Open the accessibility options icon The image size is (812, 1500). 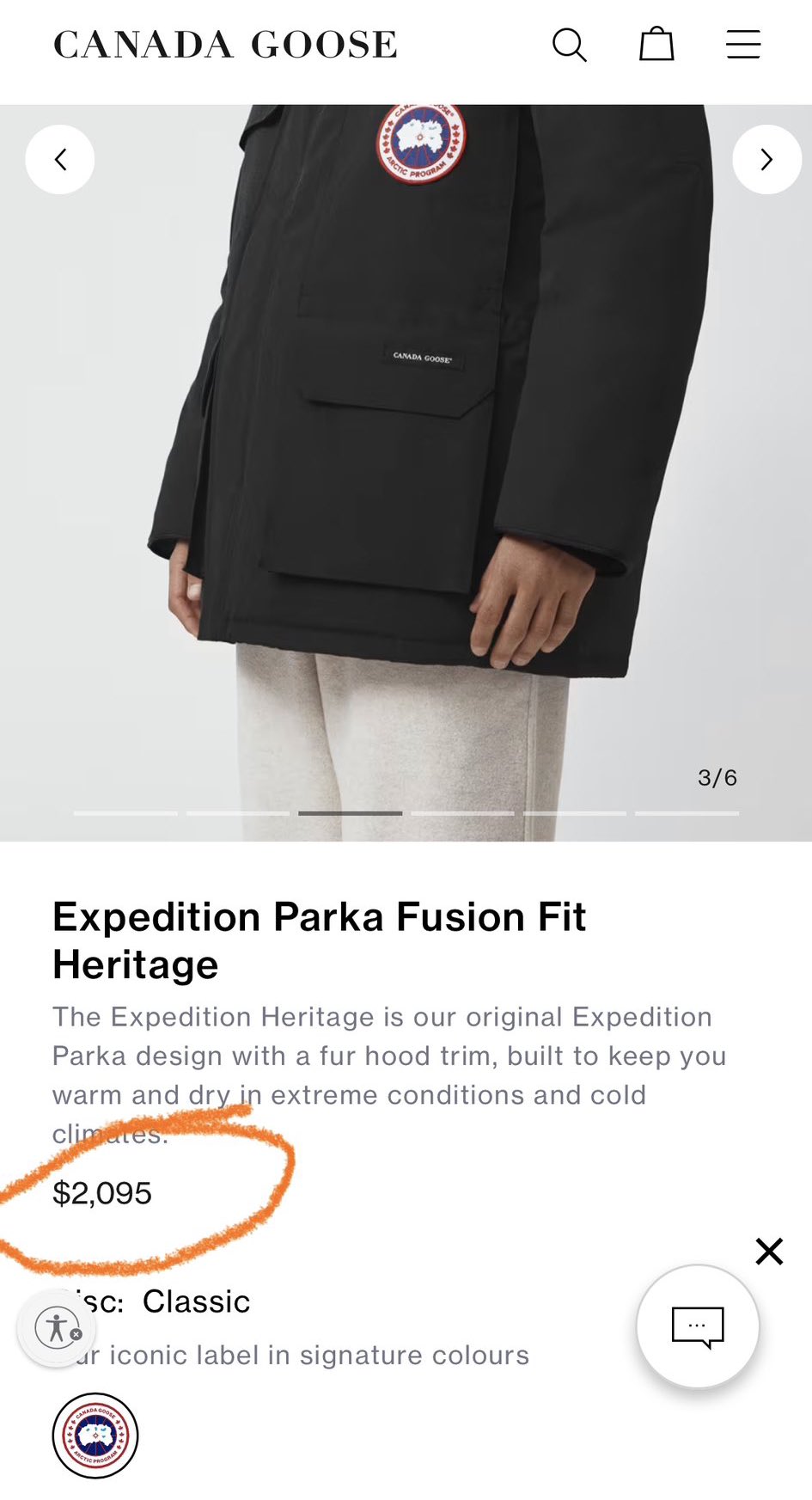coord(58,1328)
